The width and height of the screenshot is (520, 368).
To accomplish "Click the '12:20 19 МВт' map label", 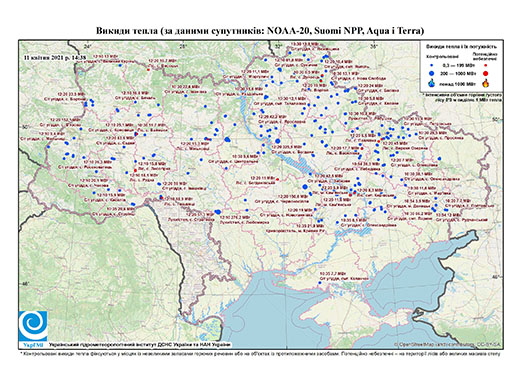I will 300,210.
